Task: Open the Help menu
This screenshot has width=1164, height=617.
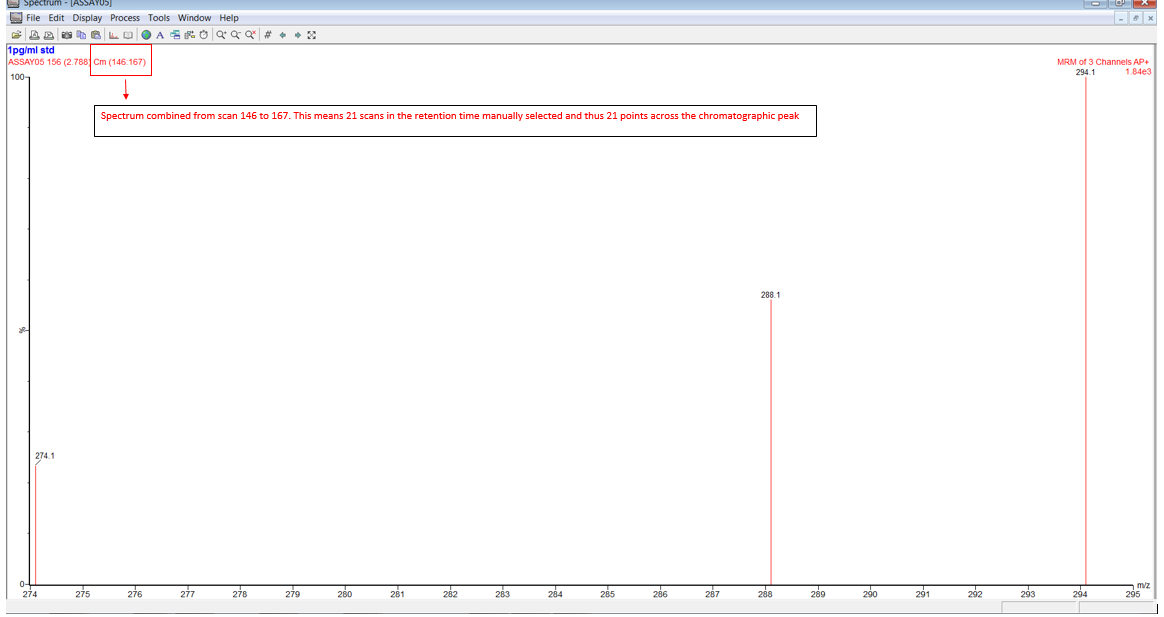Action: 229,18
